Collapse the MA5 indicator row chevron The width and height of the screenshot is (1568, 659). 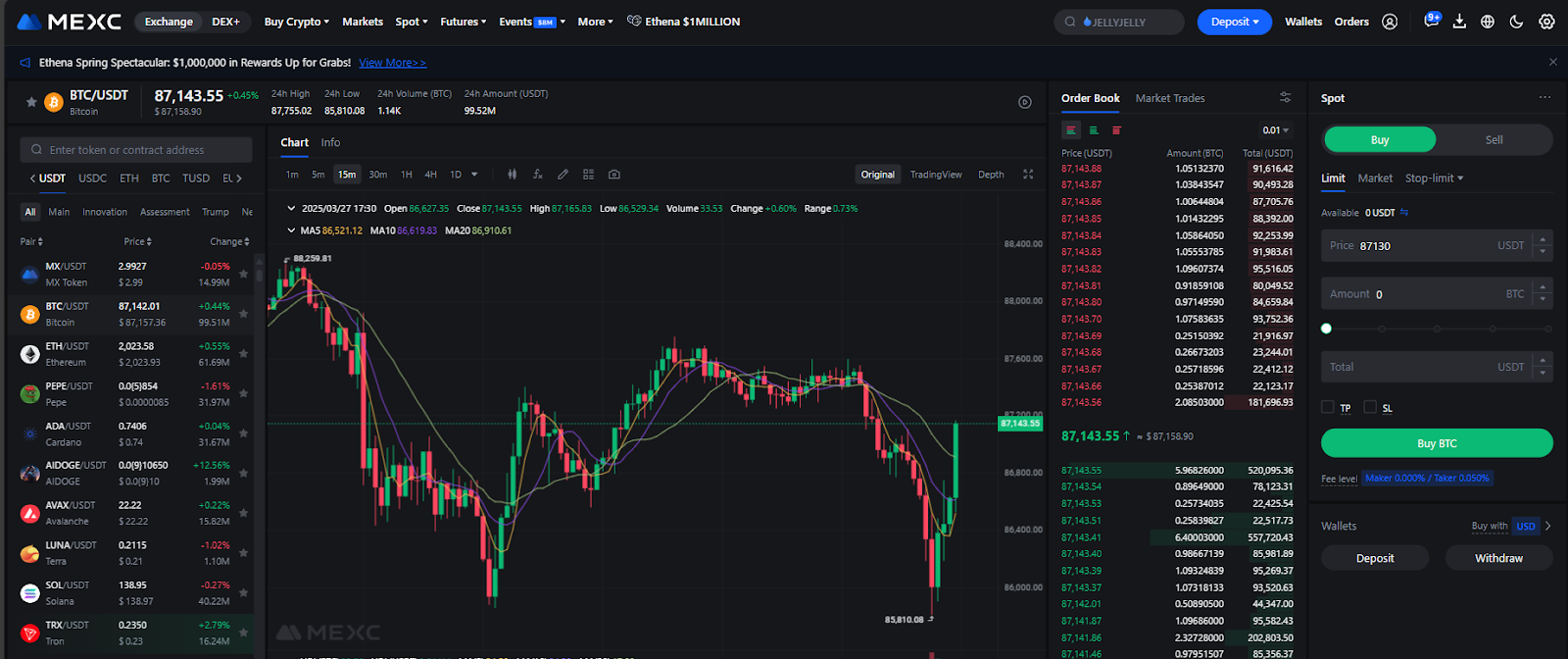tap(291, 230)
